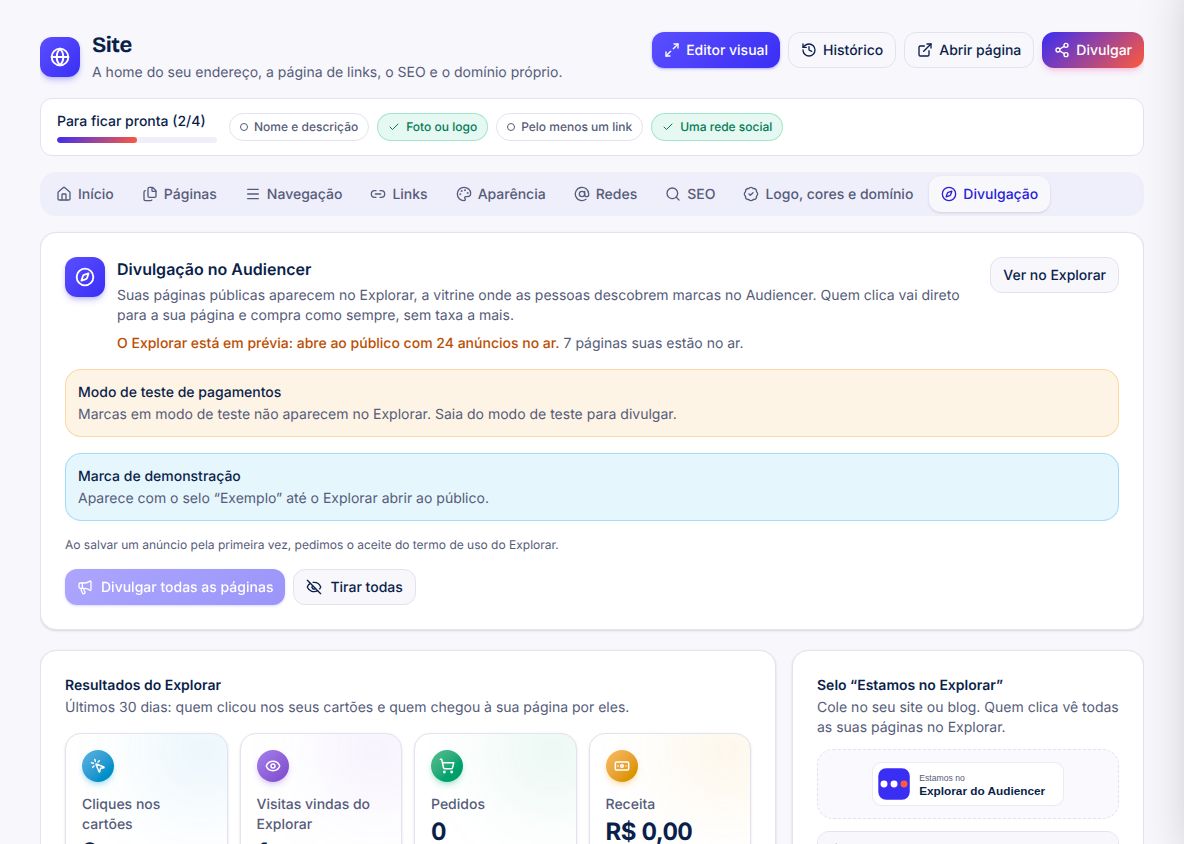Open the Navegação tab

294,194
